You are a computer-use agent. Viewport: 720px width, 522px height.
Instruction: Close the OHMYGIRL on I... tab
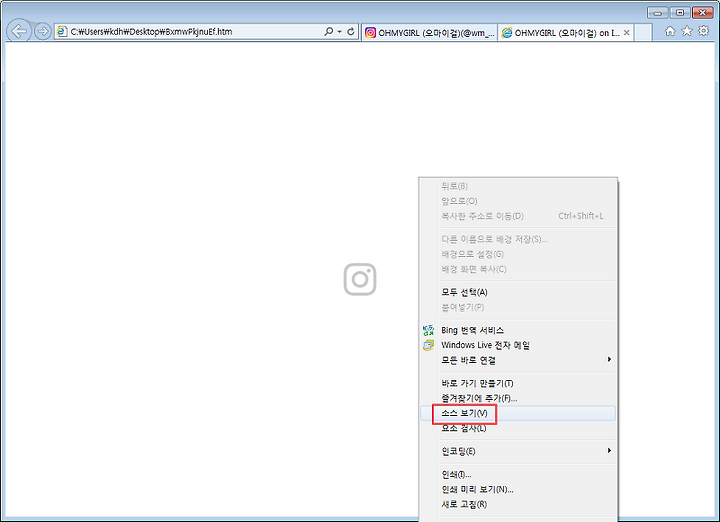(626, 33)
